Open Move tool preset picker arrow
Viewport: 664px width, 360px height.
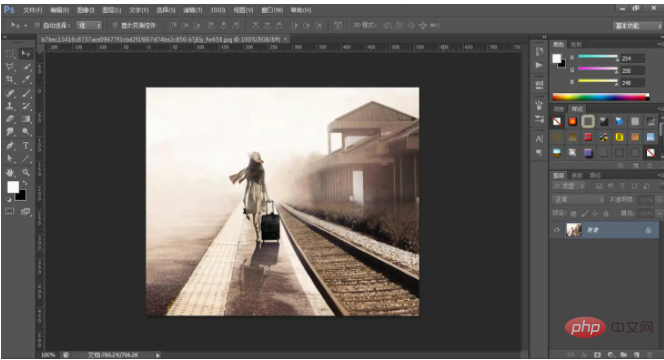pyautogui.click(x=25, y=25)
